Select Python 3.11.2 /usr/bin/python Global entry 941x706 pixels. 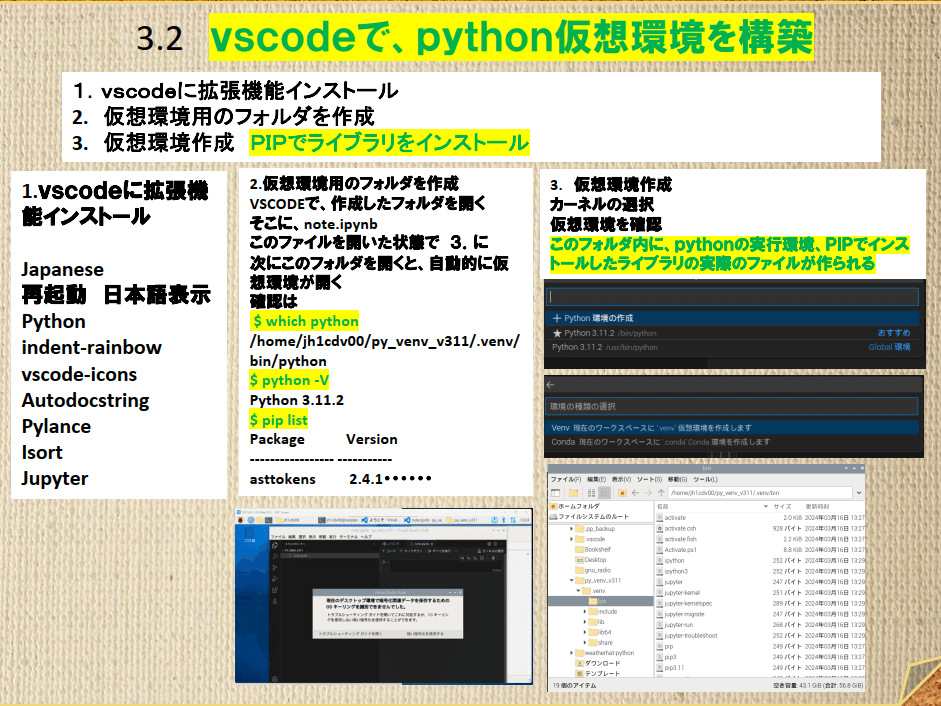pyautogui.click(x=732, y=347)
